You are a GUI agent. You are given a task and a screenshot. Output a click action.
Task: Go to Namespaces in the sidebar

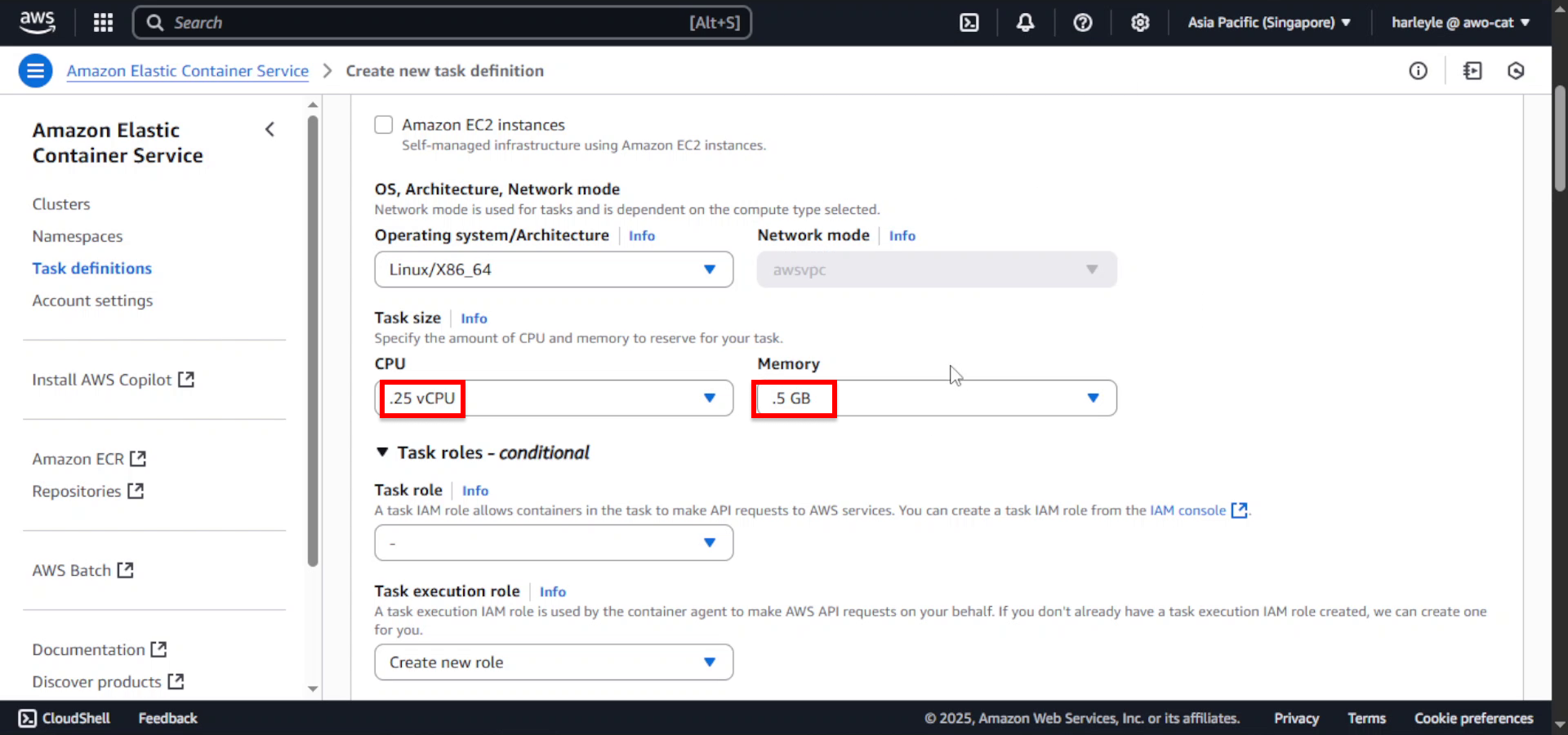click(78, 236)
